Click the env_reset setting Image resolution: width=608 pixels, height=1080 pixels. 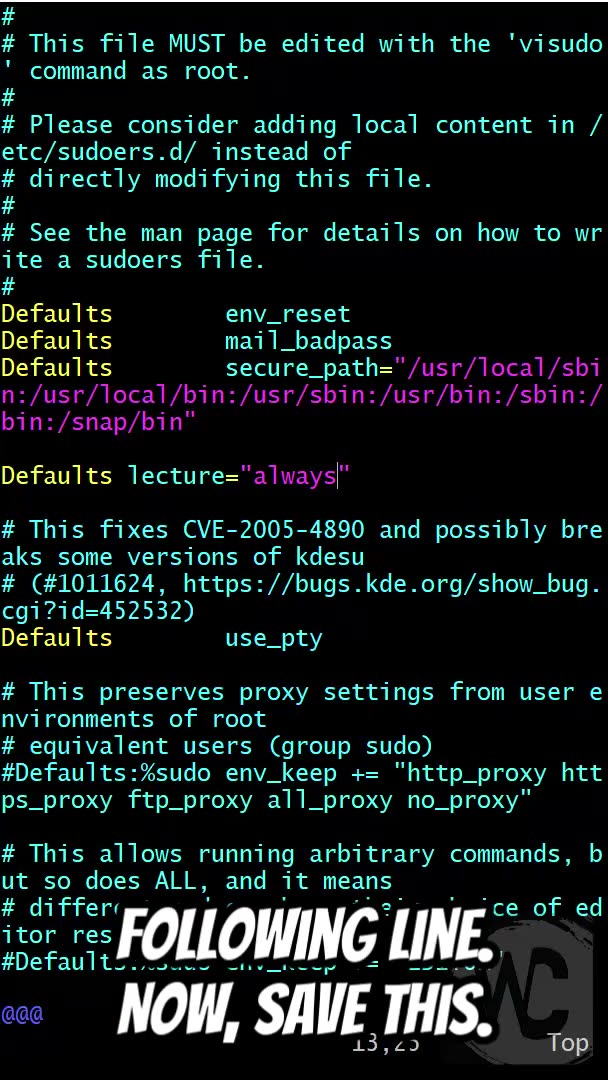click(x=287, y=314)
